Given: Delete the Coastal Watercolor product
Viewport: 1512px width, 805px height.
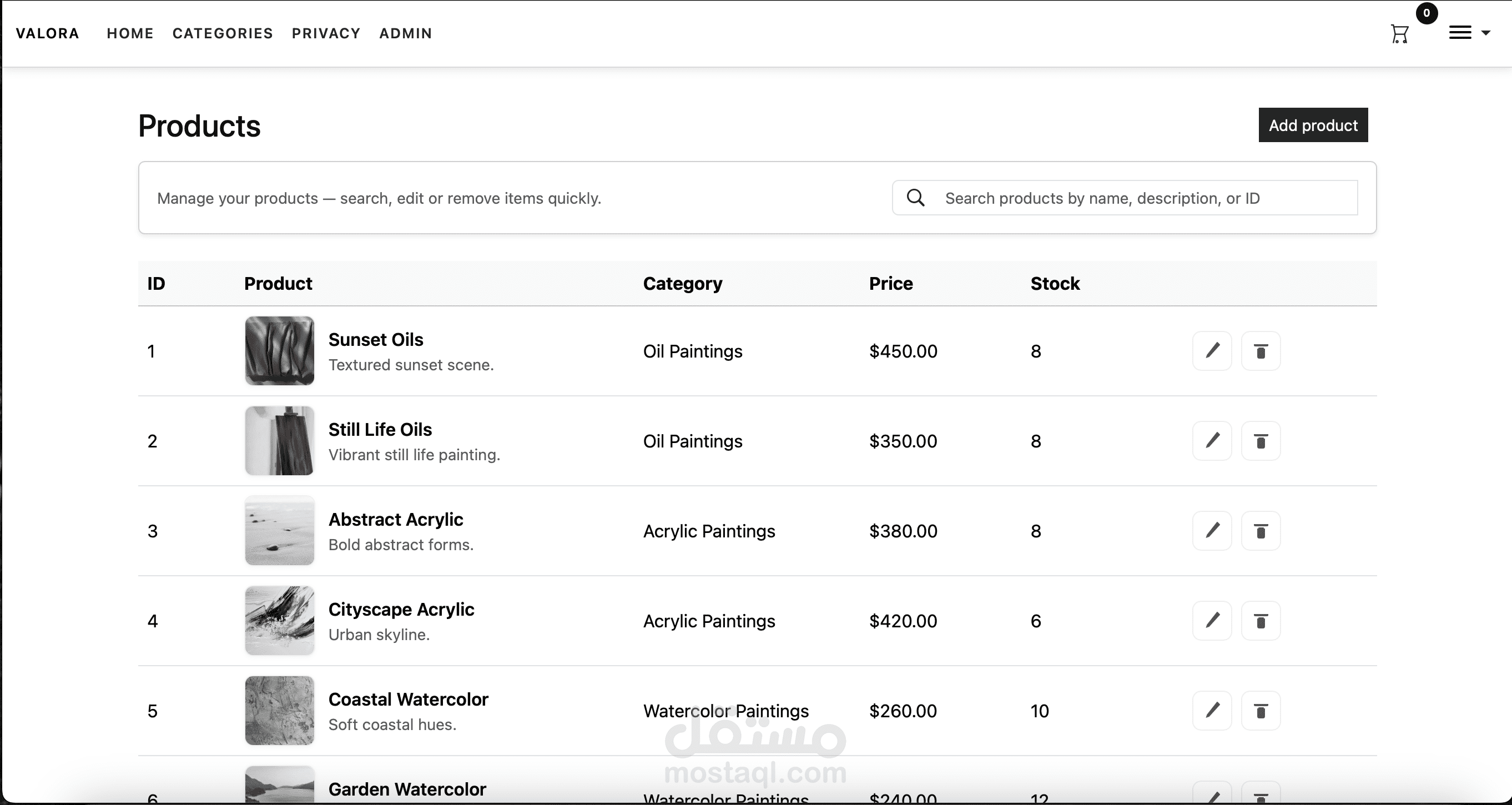Looking at the screenshot, I should (x=1260, y=711).
